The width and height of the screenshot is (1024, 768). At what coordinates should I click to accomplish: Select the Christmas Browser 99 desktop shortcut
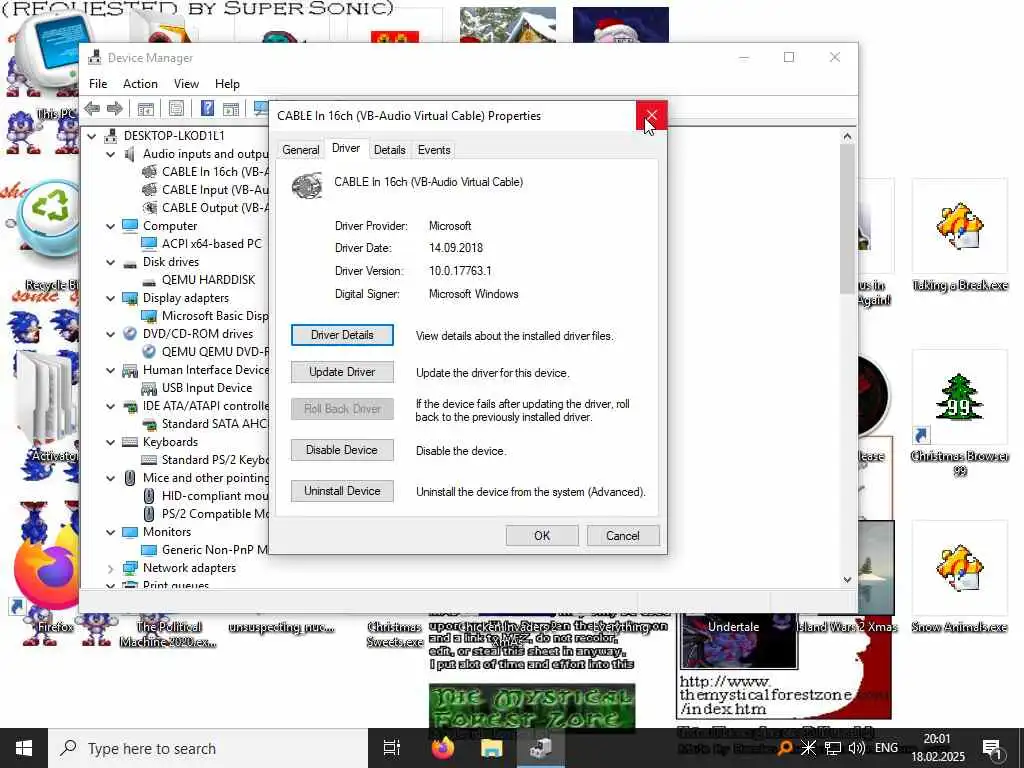click(959, 413)
